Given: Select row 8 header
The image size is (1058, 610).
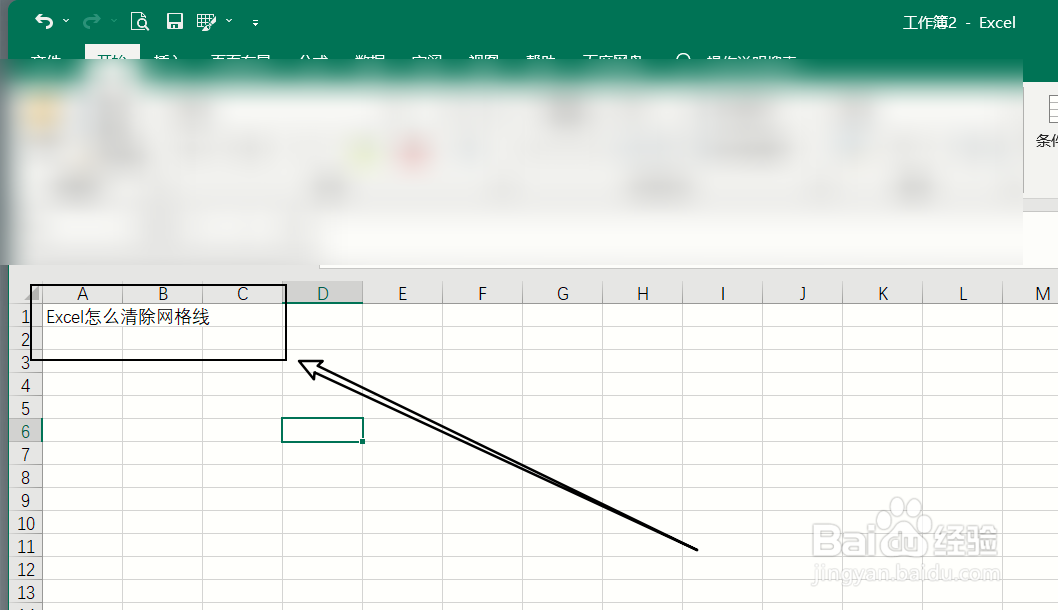Looking at the screenshot, I should coord(26,477).
